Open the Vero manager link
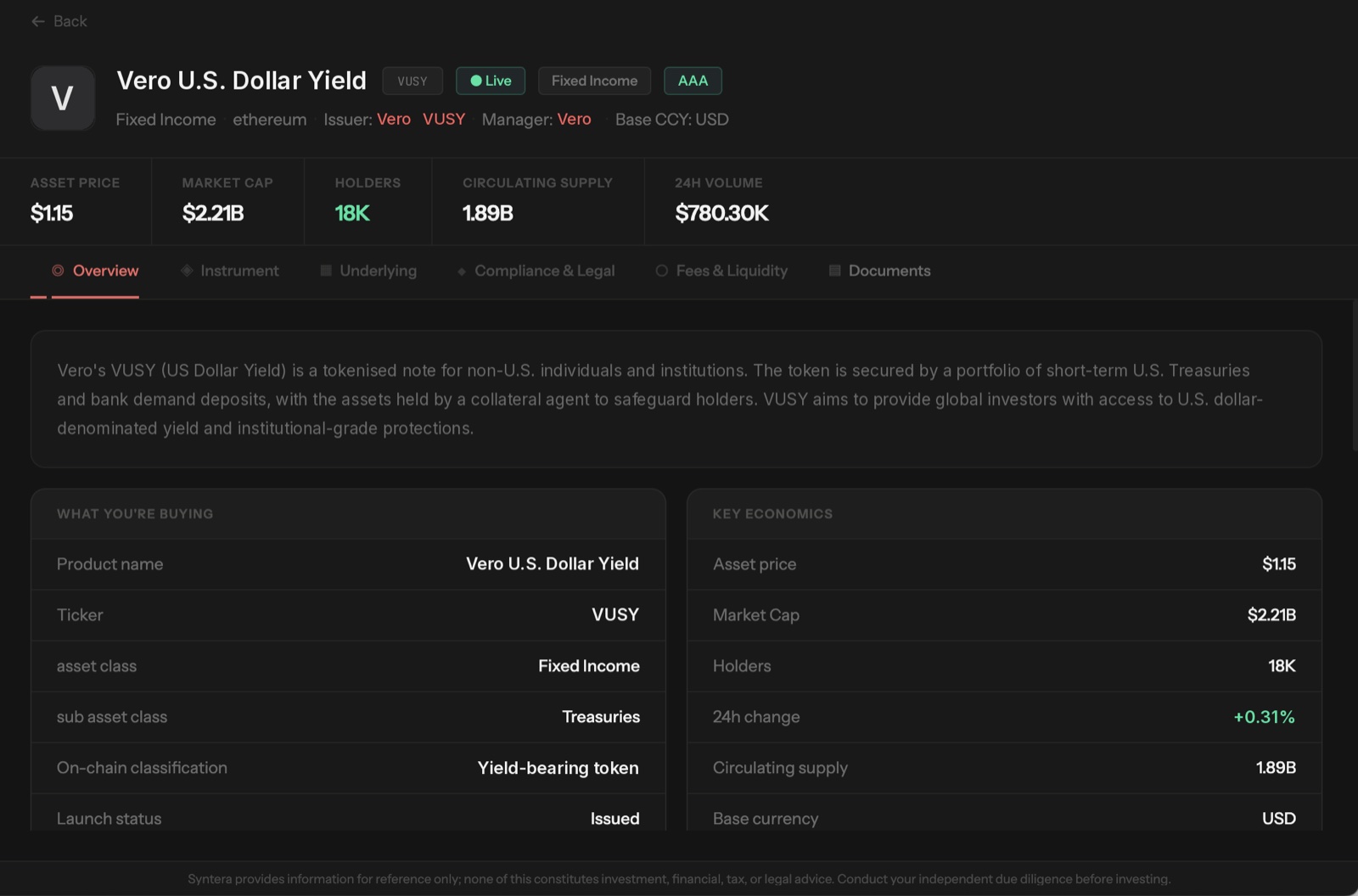 [x=575, y=120]
